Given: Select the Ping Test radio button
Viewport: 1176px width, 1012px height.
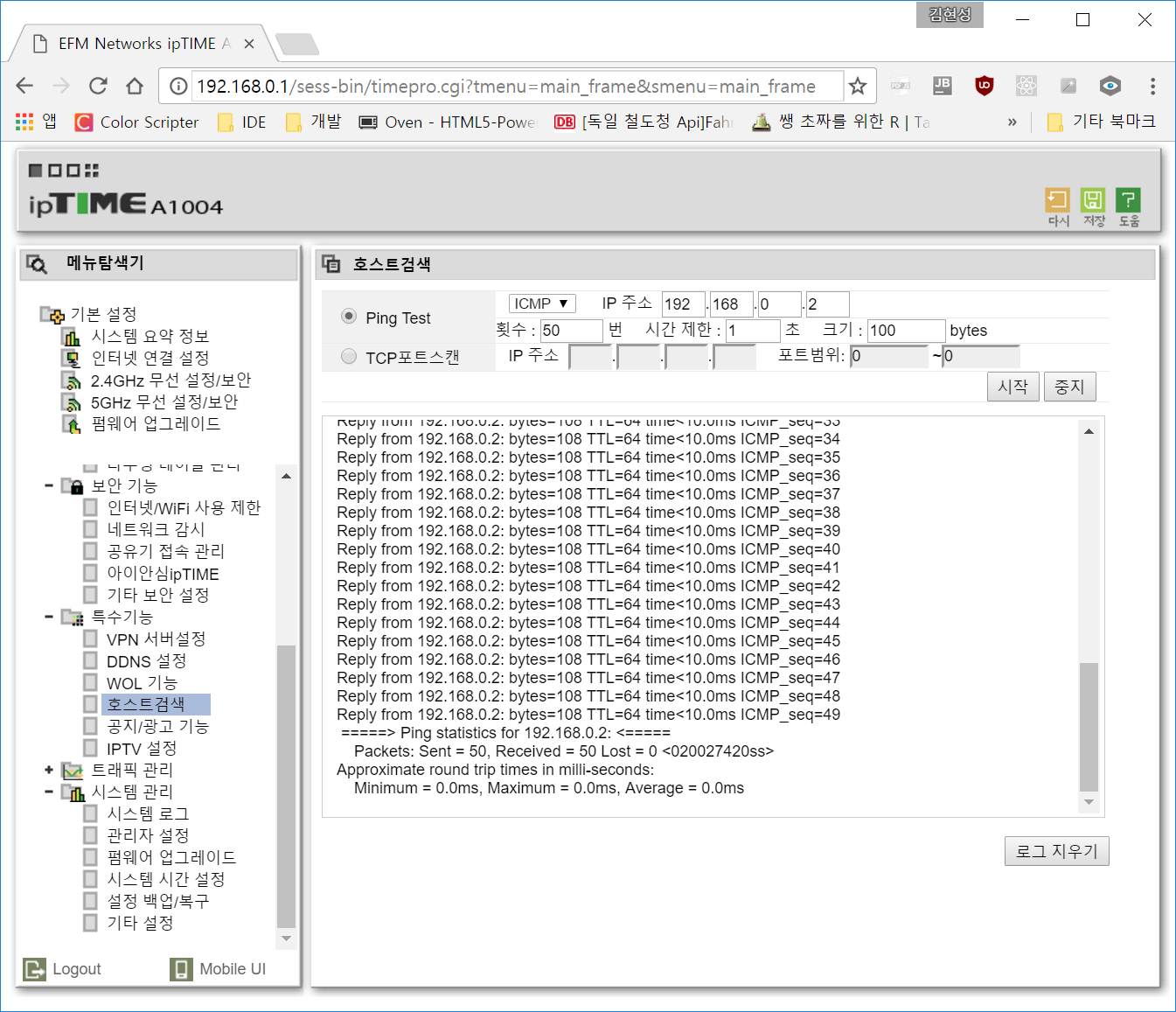Looking at the screenshot, I should [x=349, y=317].
